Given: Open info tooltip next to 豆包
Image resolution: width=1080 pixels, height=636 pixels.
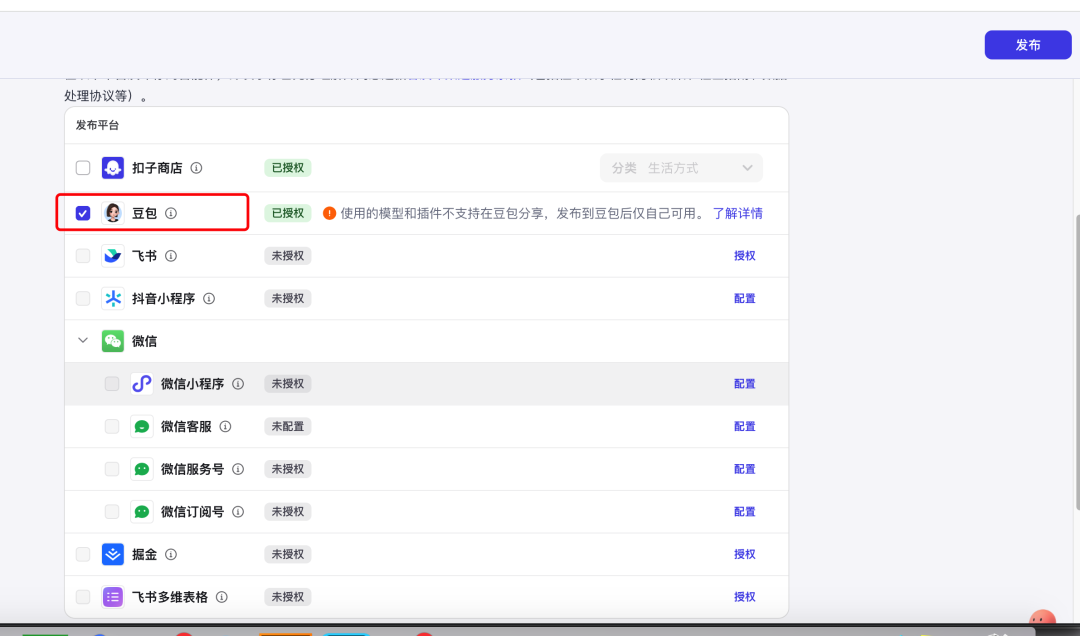Looking at the screenshot, I should click(171, 213).
